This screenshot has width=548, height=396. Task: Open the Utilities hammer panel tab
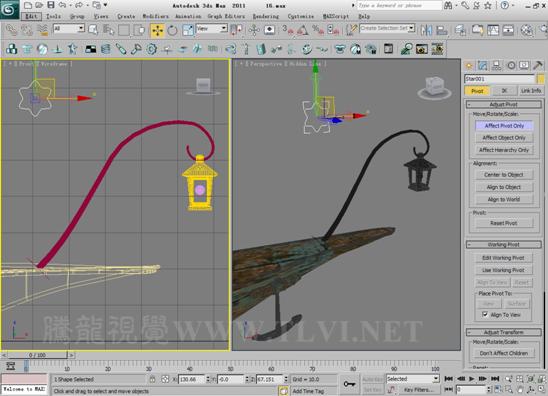538,65
